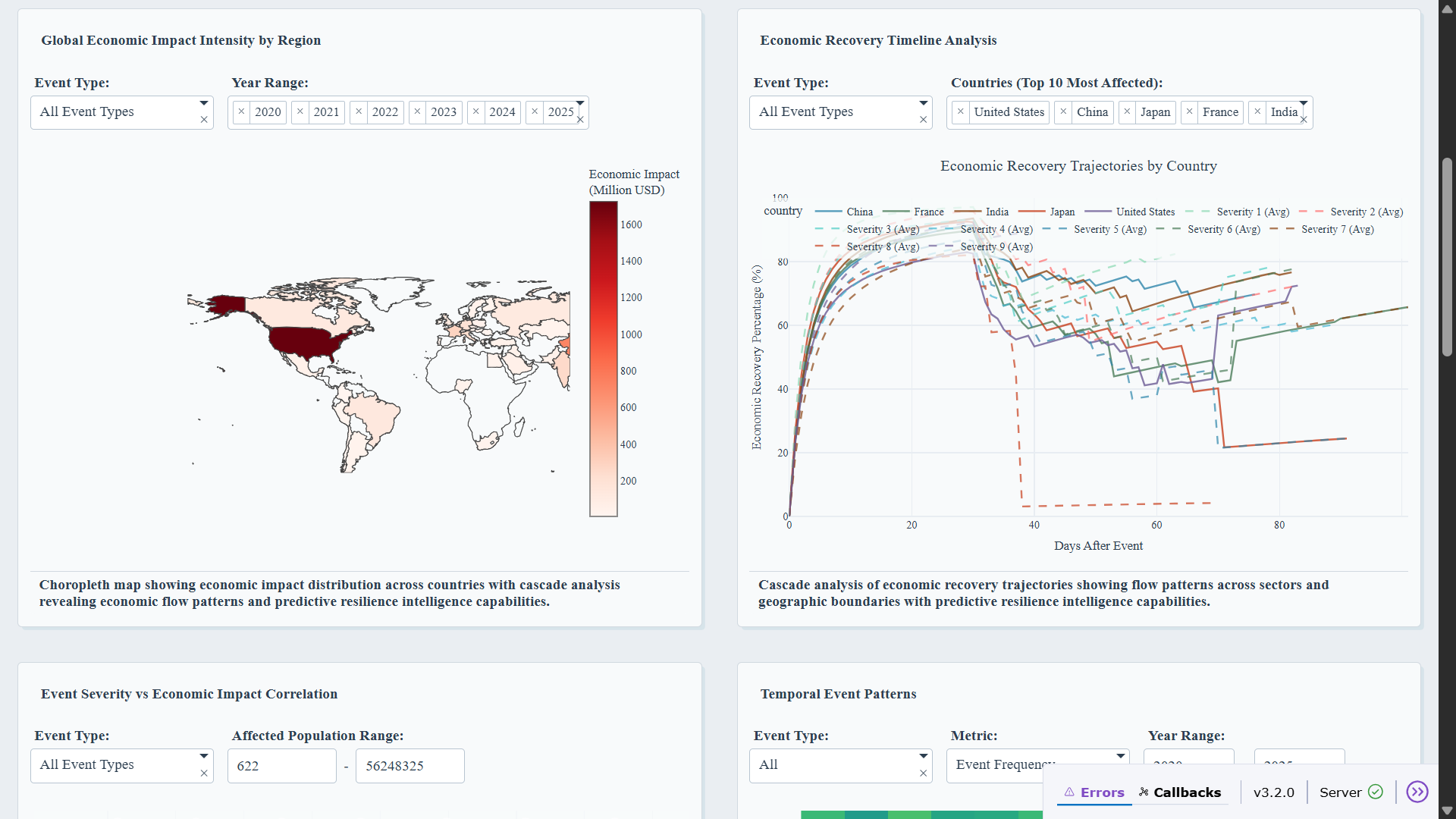Remove the France country tag

[x=1189, y=111]
